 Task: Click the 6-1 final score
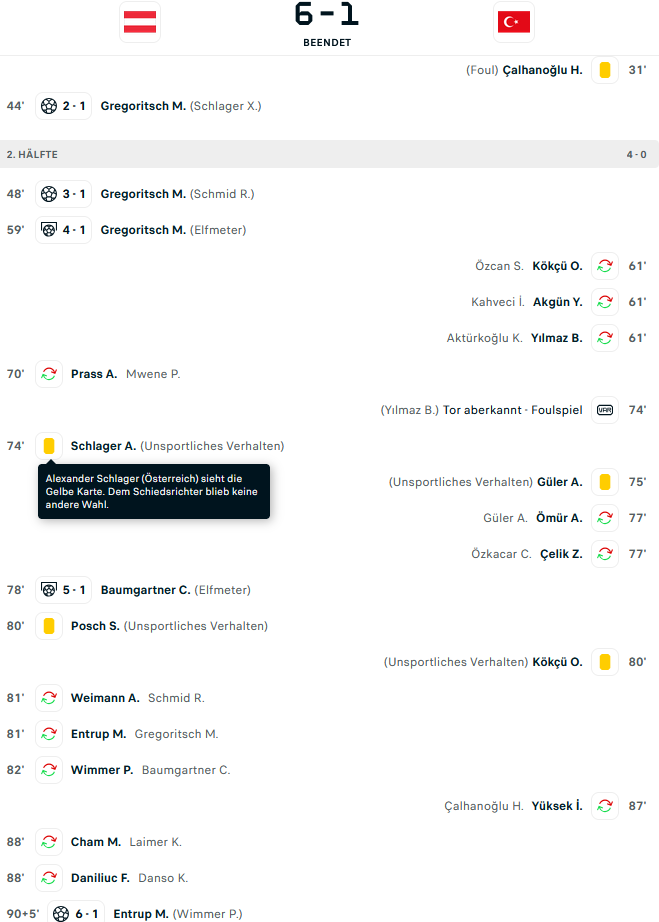point(327,15)
